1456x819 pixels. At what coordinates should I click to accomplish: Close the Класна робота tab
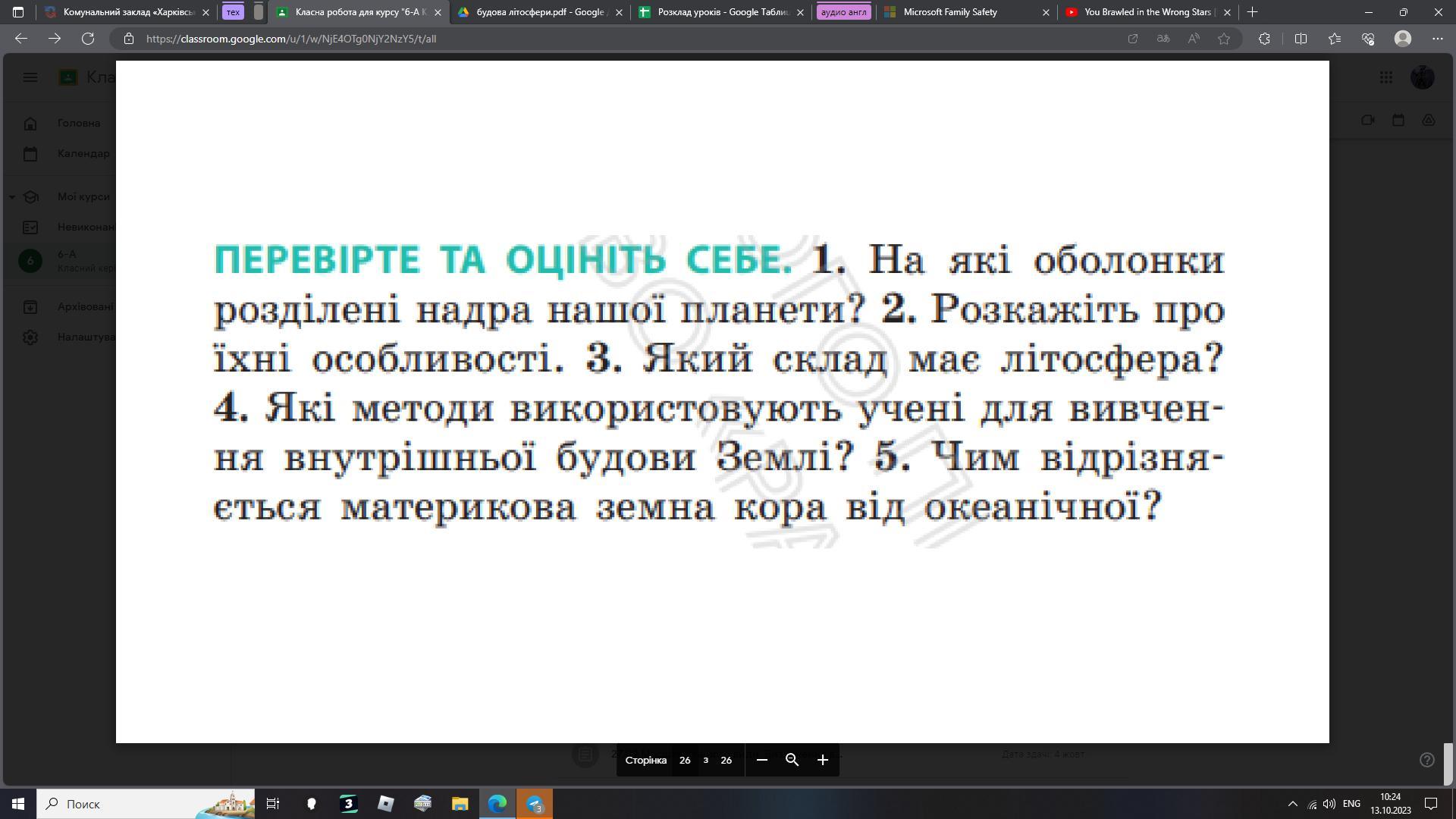tap(438, 12)
